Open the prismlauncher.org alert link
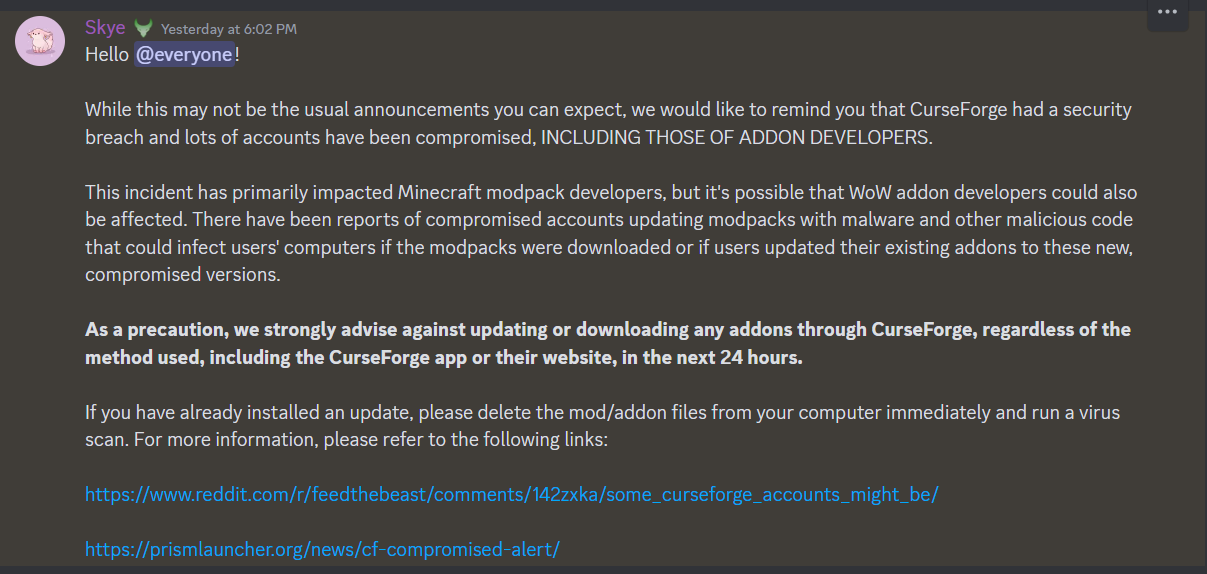The height and width of the screenshot is (574, 1207). (322, 549)
